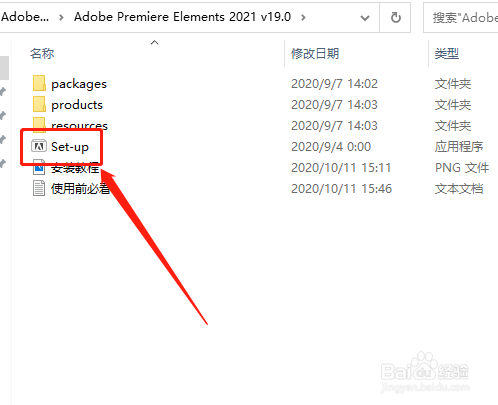Viewport: 498px width, 405px height.
Task: Select the Set-up application icon
Action: click(39, 146)
